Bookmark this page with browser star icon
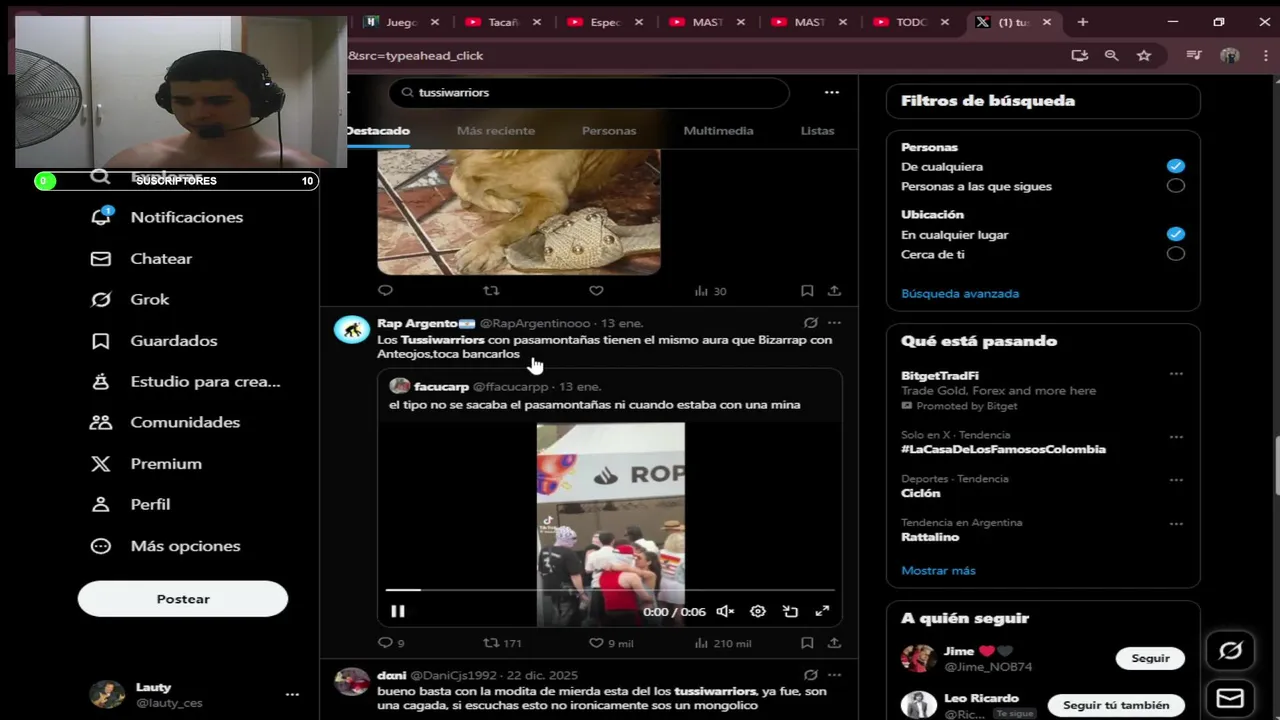Screen dimensions: 1280x720 tap(1144, 56)
